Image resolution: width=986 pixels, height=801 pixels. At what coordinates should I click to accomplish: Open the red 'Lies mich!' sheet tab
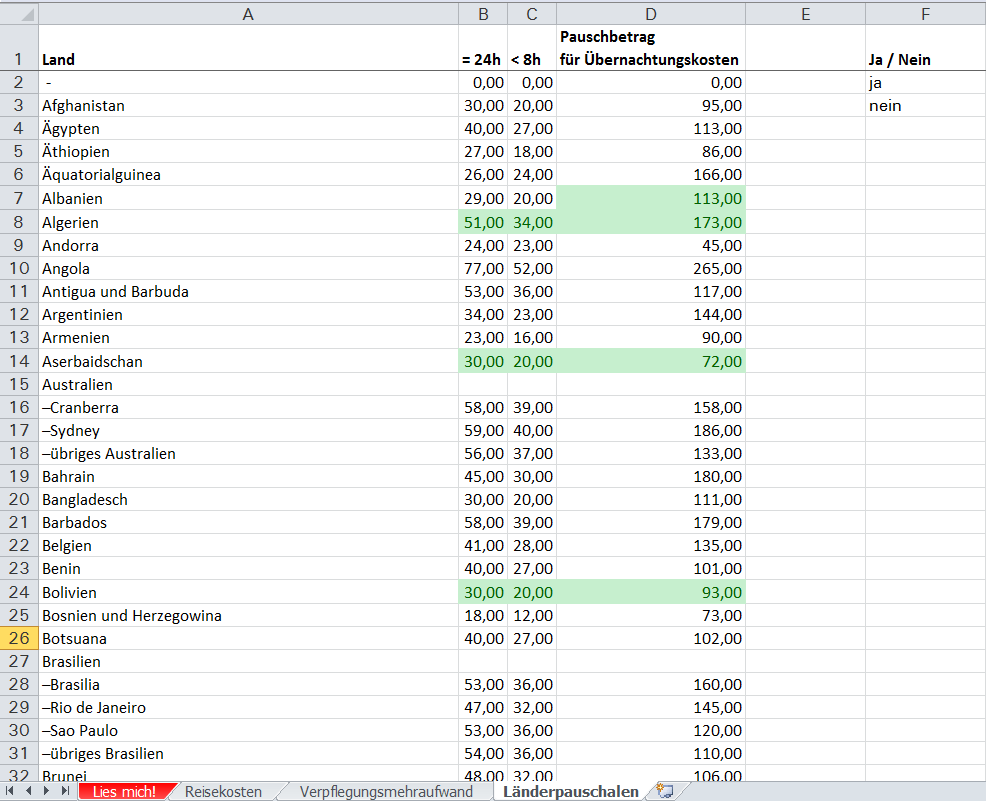coord(124,791)
